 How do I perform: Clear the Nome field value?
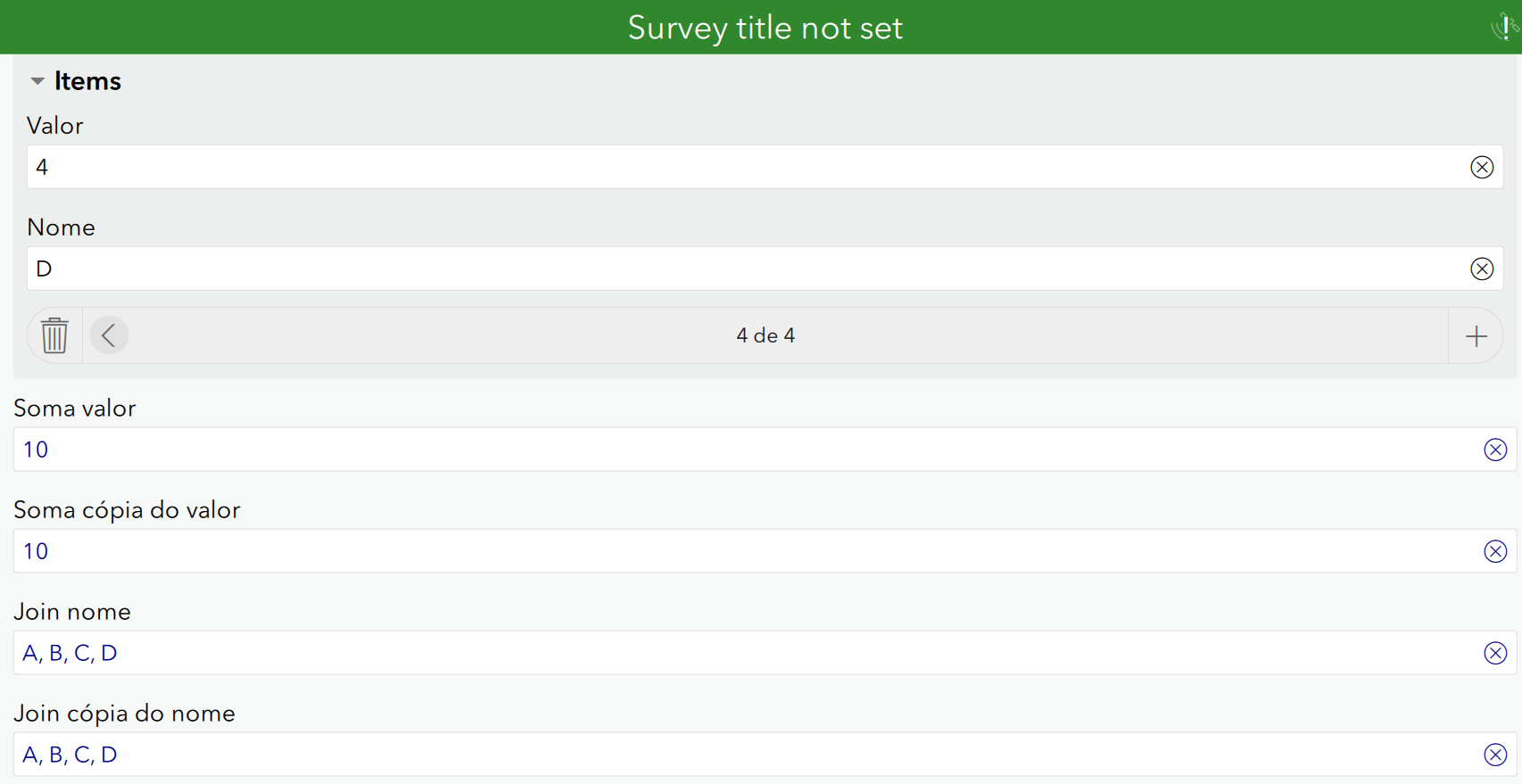[1481, 268]
